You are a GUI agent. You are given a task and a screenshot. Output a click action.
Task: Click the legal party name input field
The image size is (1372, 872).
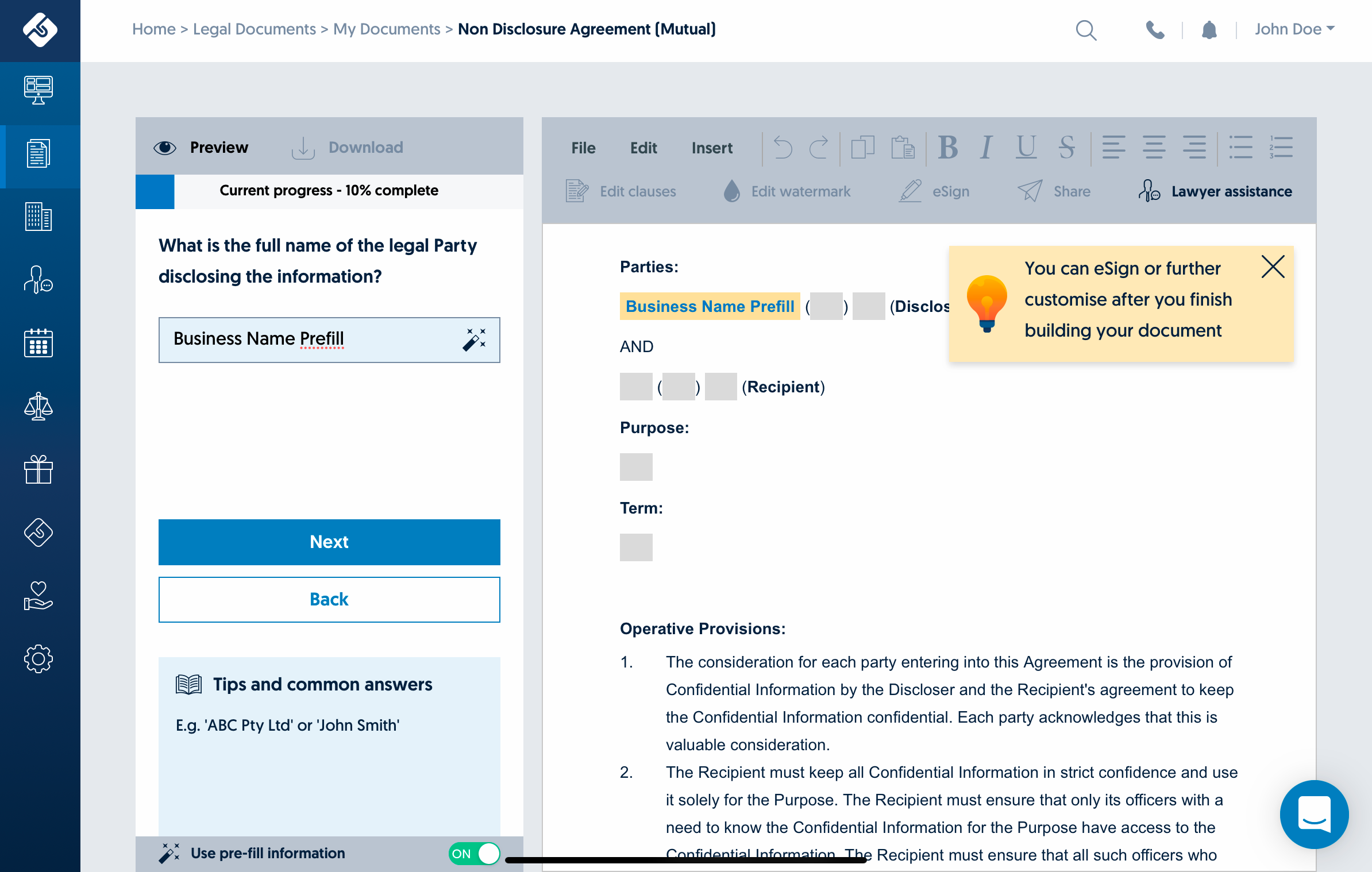click(329, 339)
